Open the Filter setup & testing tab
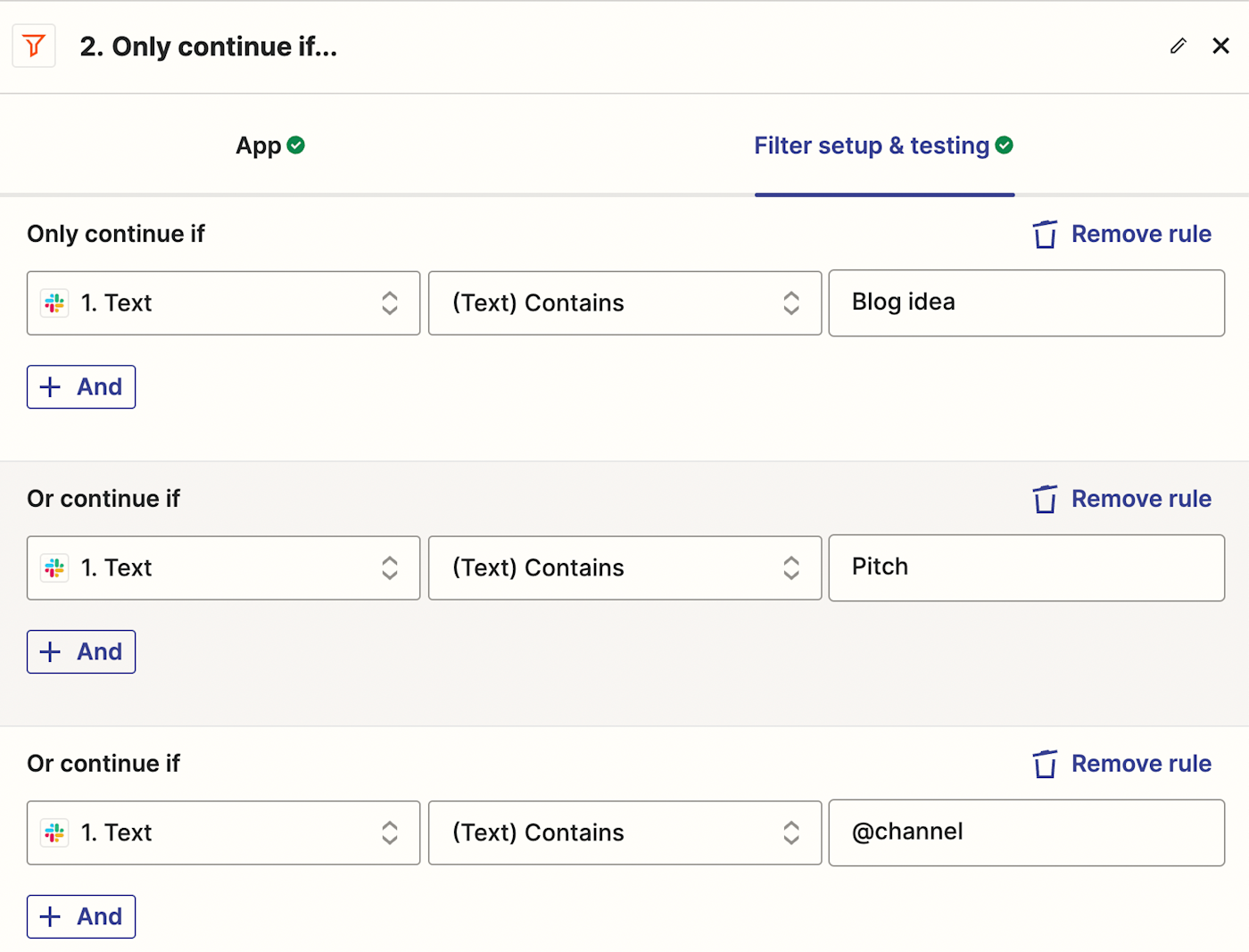 883,145
